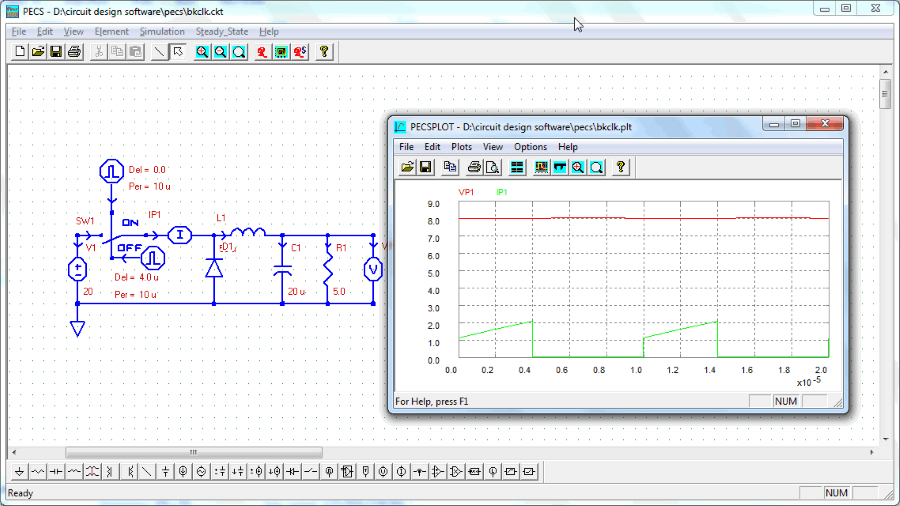The height and width of the screenshot is (506, 900).
Task: Save plot using PECSPLOT floppy icon
Action: [x=425, y=167]
